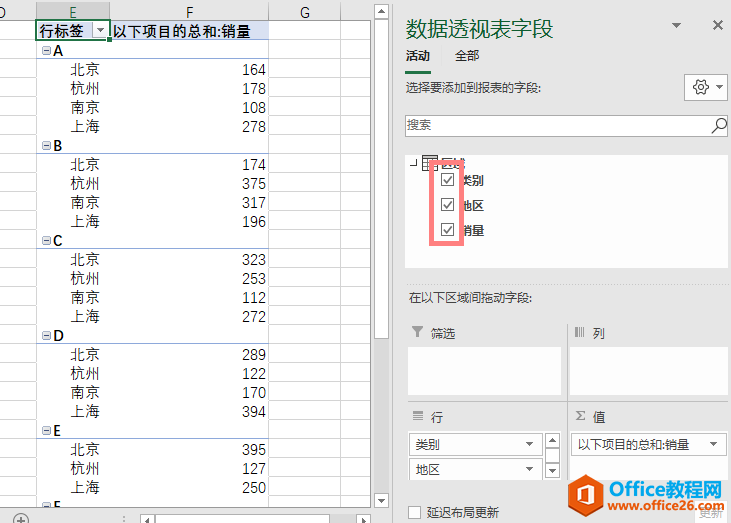This screenshot has width=731, height=523.
Task: Click the vertical scrollbar thumb
Action: pyautogui.click(x=381, y=179)
